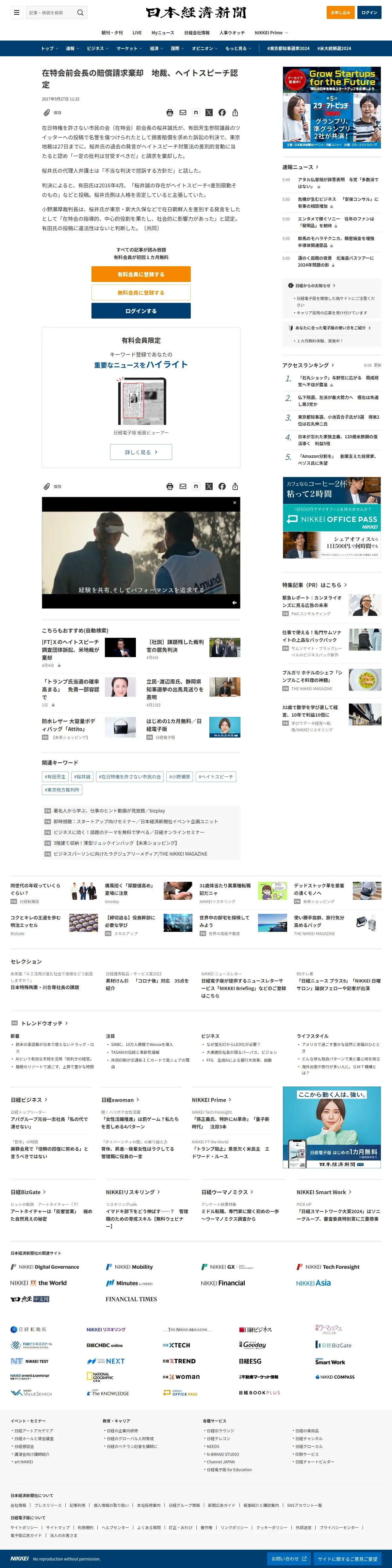392x1568 pixels.
Task: Expand the オピニオン navigation dropdown
Action: pos(205,49)
